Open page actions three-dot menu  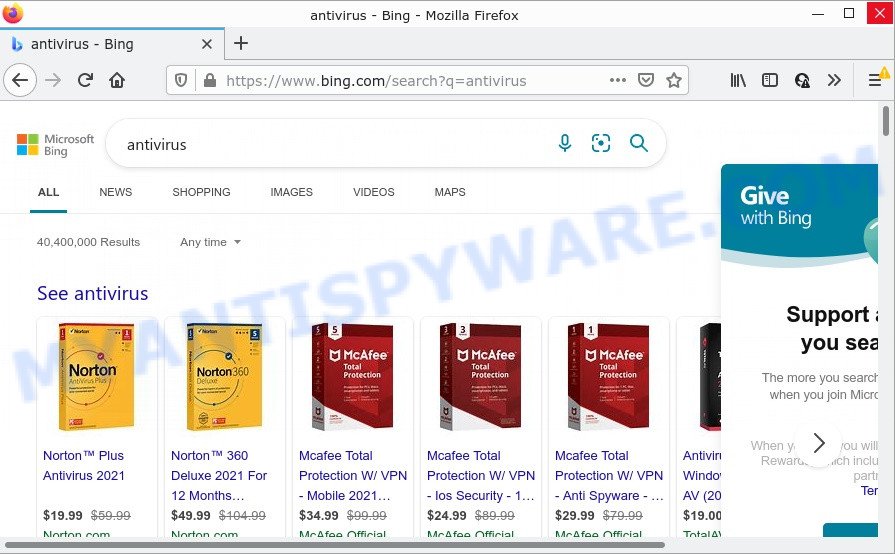(618, 80)
